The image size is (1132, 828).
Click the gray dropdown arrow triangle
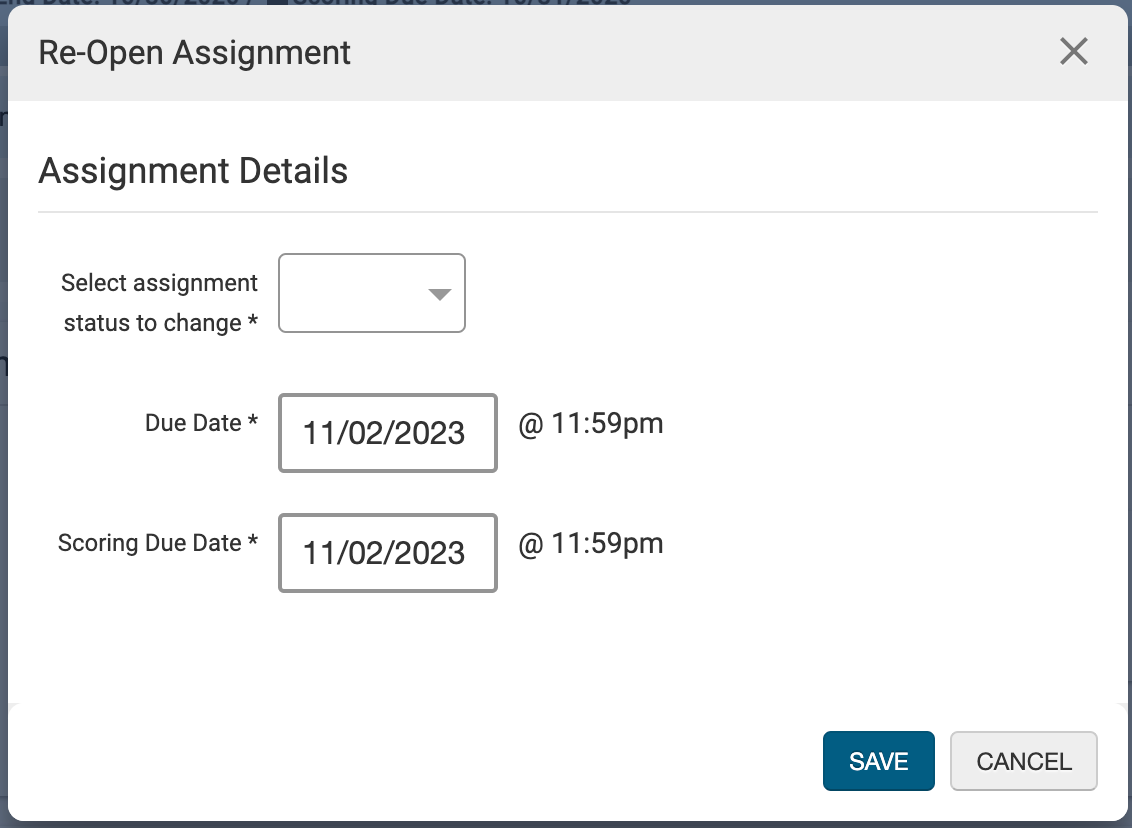(x=439, y=294)
